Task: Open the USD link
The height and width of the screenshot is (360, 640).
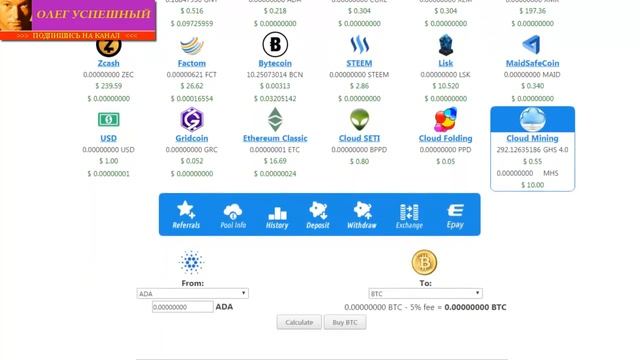Action: [x=109, y=138]
